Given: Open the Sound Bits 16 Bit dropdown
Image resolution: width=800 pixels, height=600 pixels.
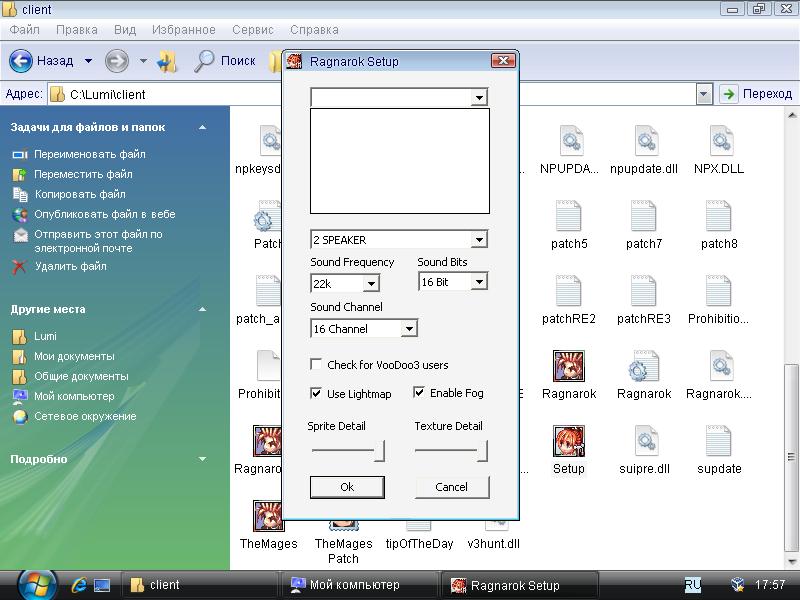Looking at the screenshot, I should [x=479, y=282].
